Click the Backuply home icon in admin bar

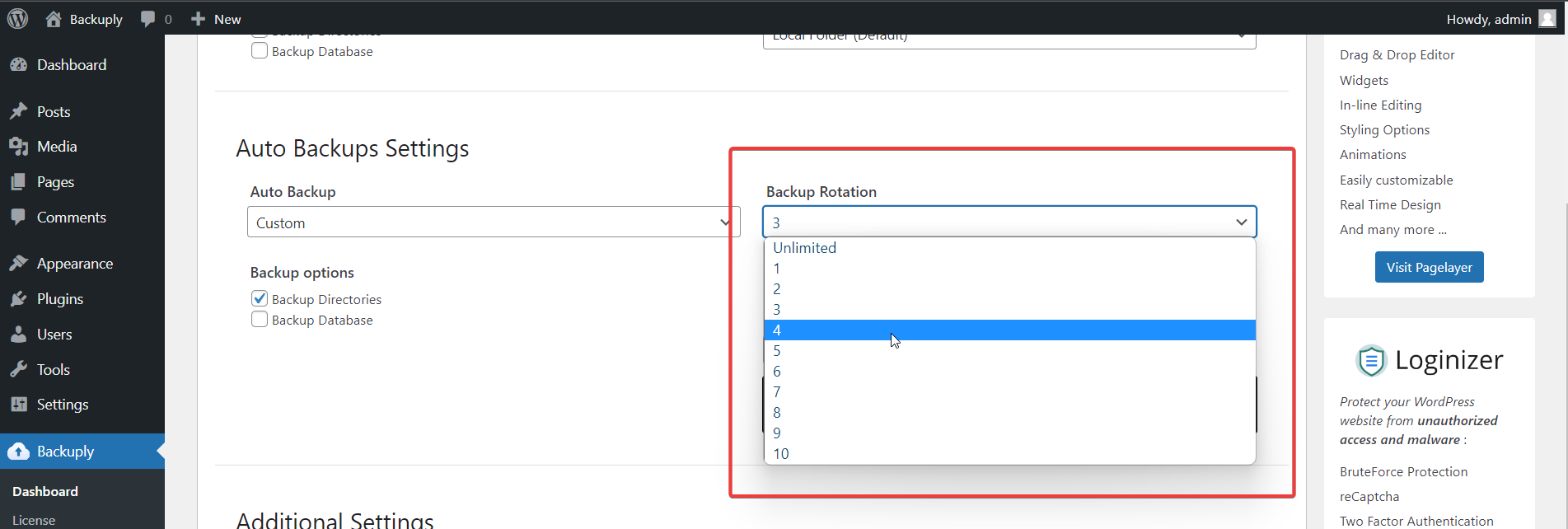pyautogui.click(x=54, y=18)
